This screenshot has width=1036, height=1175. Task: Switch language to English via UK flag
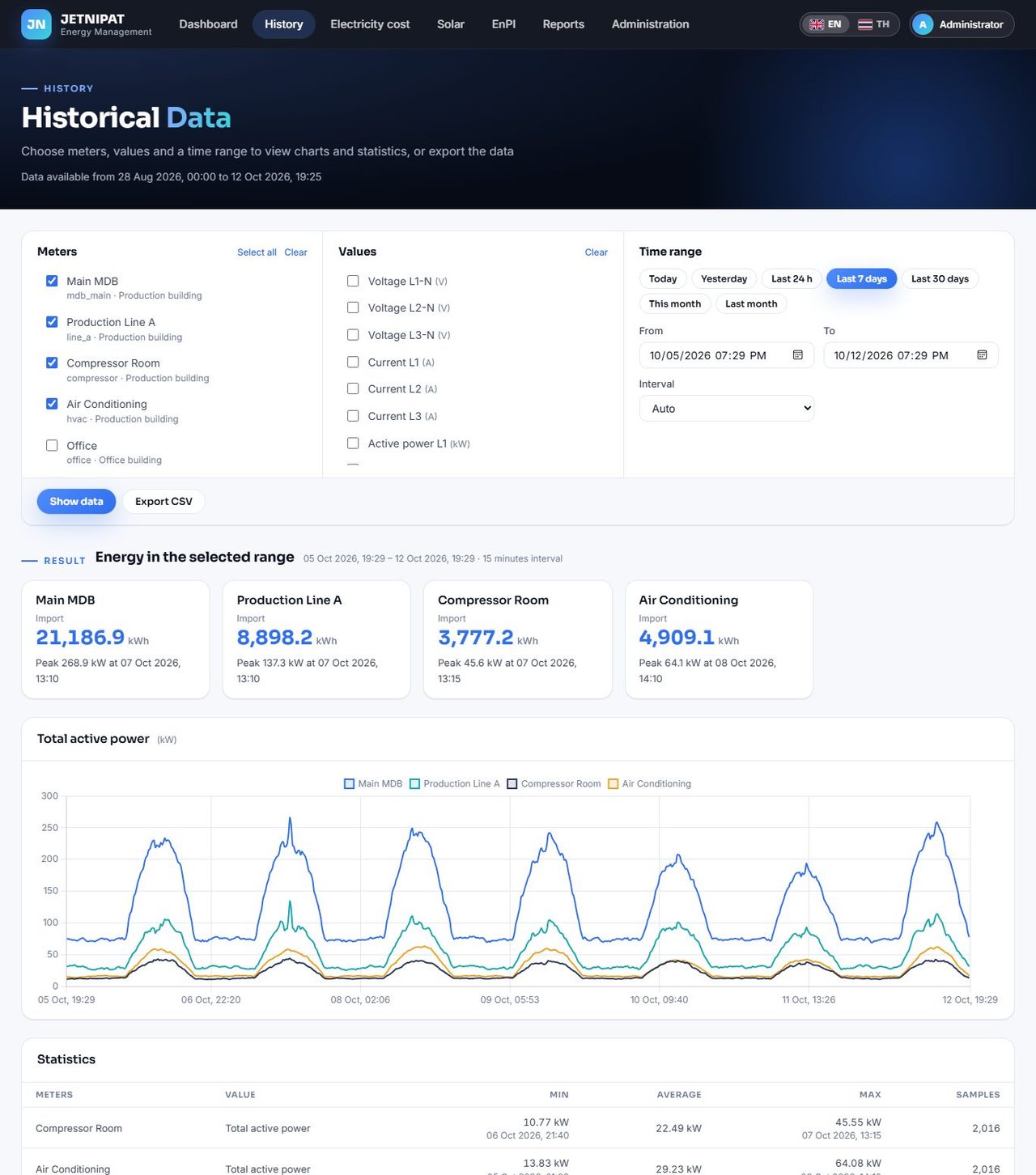[x=826, y=24]
